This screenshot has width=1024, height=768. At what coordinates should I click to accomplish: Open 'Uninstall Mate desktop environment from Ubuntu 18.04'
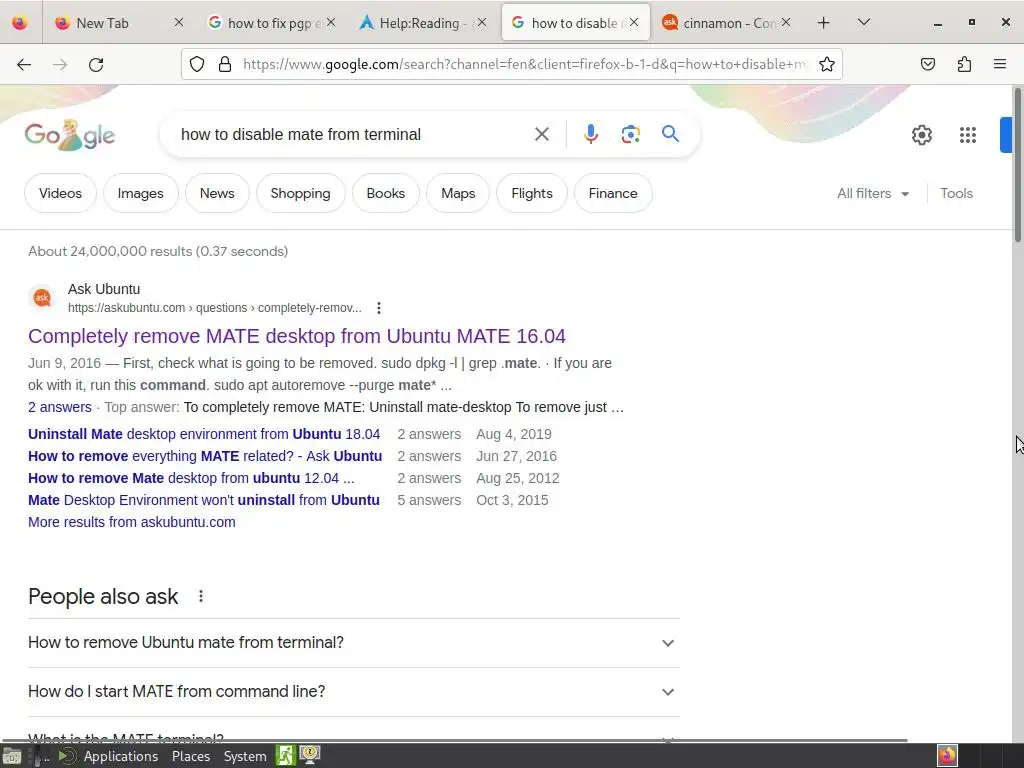(x=204, y=434)
